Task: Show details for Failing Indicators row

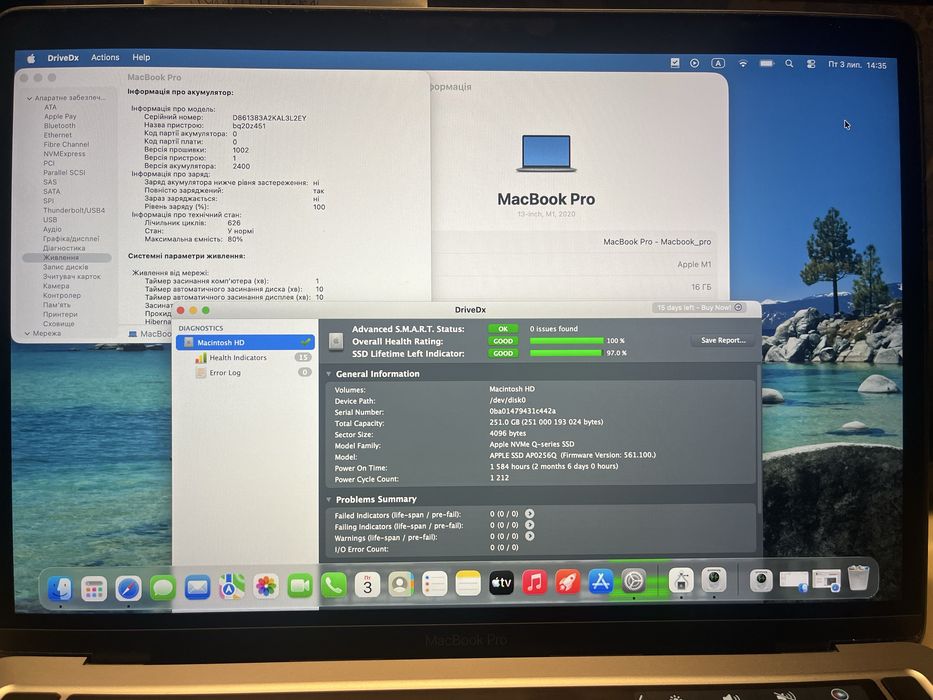Action: tap(530, 525)
